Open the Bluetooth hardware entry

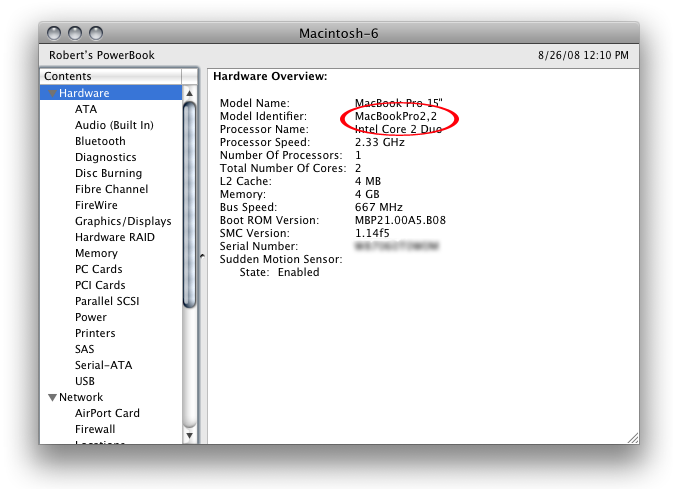click(x=100, y=141)
